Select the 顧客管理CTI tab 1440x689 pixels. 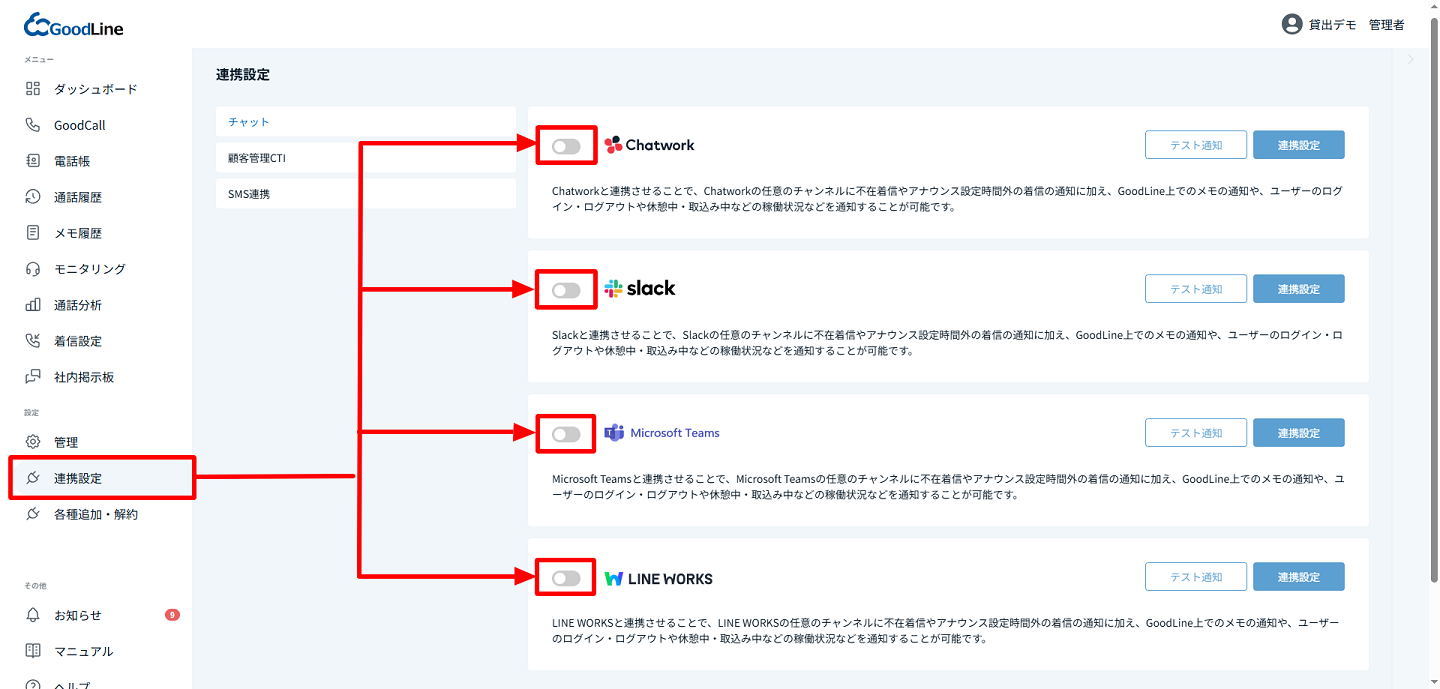tap(365, 158)
